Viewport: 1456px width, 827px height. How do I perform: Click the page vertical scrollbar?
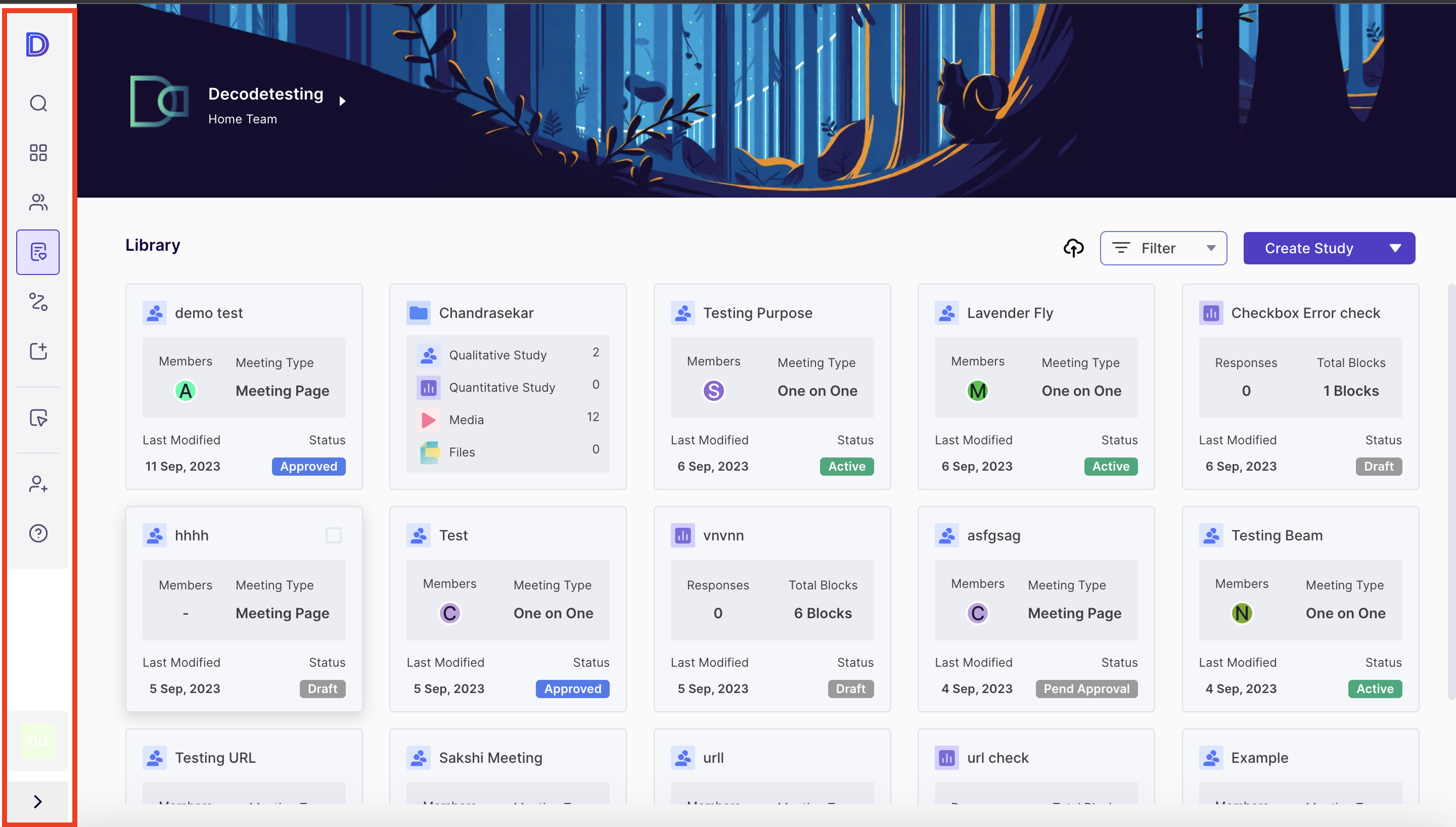point(1451,491)
